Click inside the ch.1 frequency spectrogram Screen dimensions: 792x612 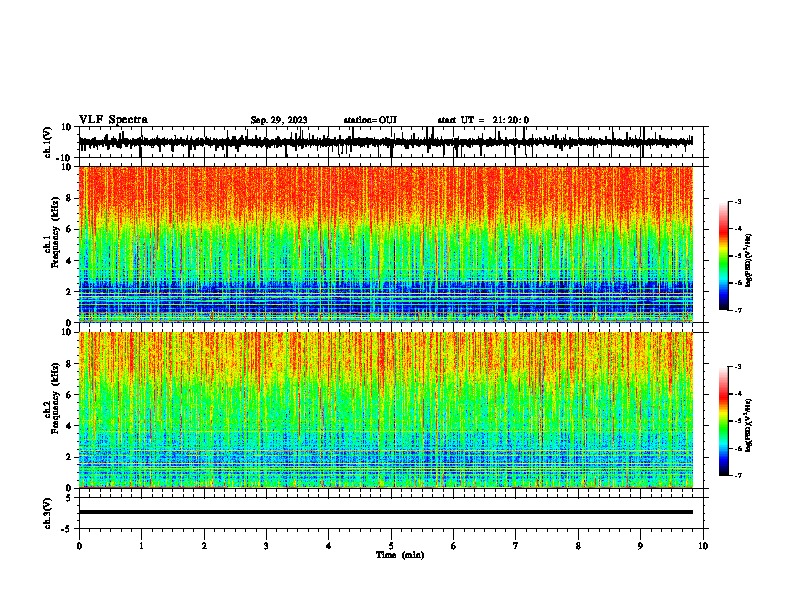(x=386, y=244)
